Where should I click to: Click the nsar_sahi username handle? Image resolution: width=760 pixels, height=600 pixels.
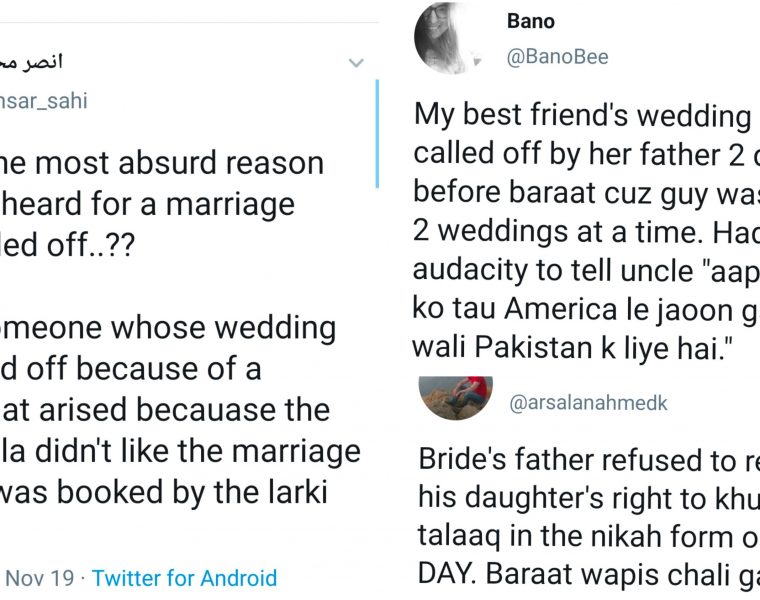point(44,101)
